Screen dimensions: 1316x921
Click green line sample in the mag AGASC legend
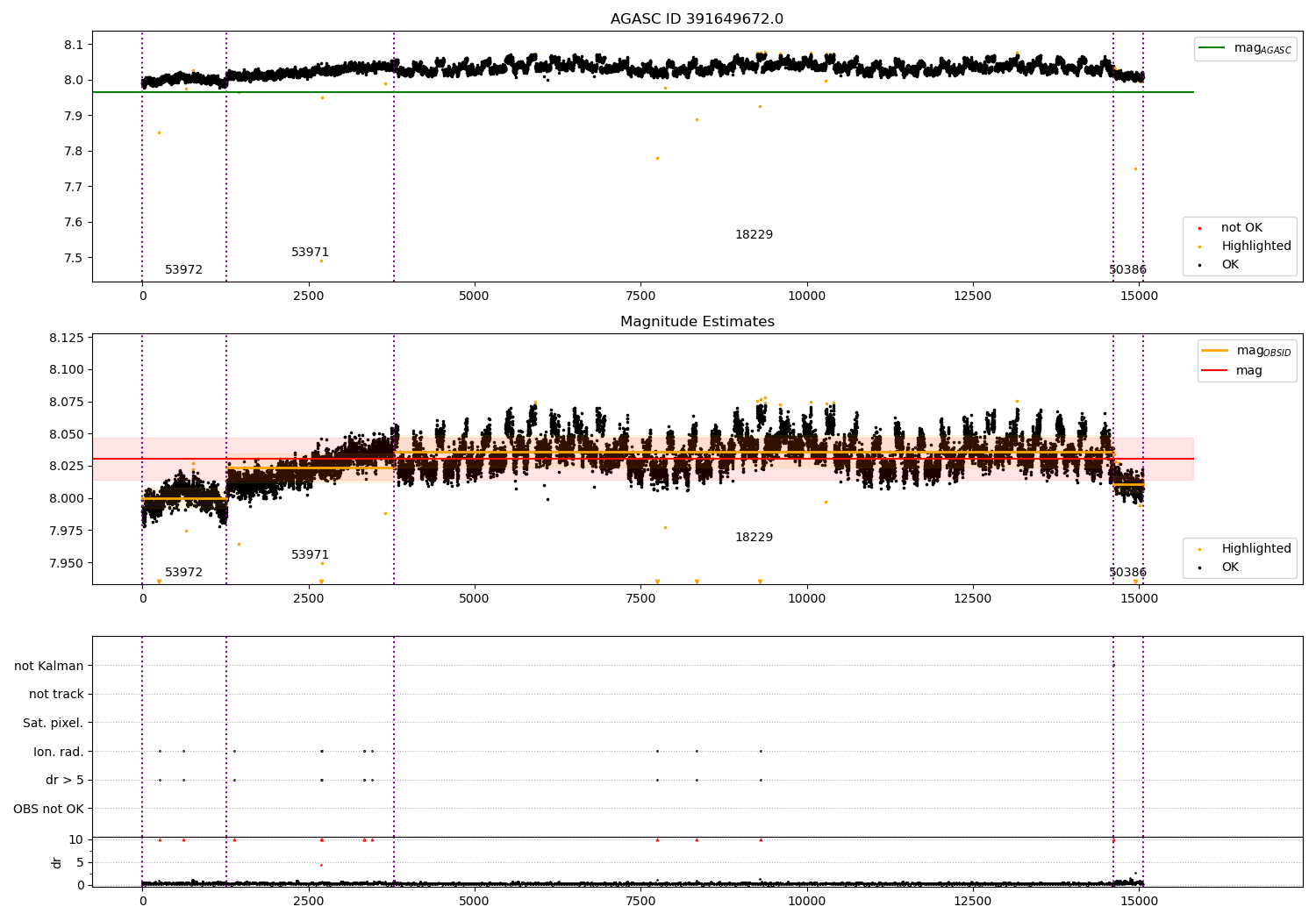[1212, 48]
